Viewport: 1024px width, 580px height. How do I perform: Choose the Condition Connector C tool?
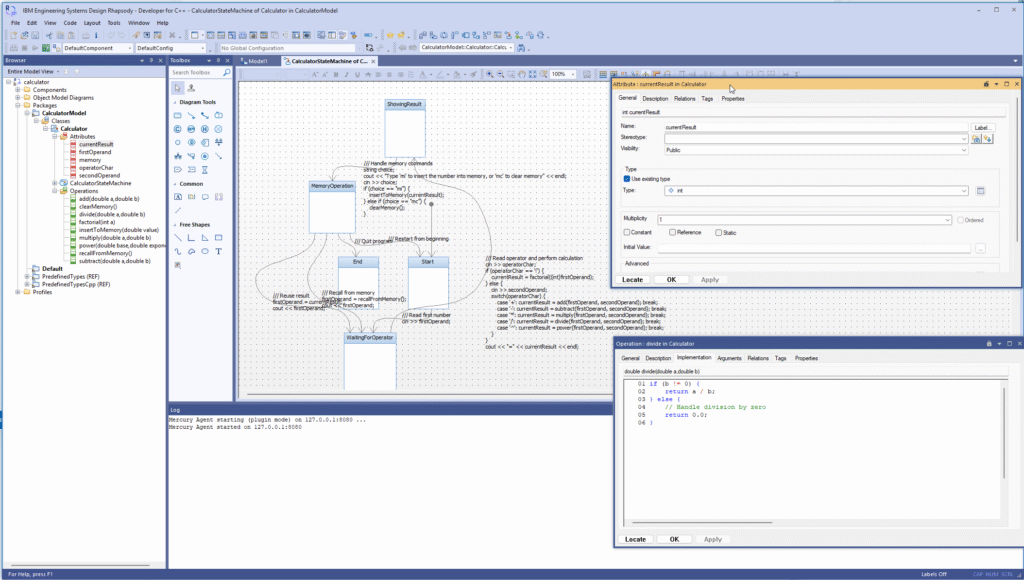click(178, 129)
